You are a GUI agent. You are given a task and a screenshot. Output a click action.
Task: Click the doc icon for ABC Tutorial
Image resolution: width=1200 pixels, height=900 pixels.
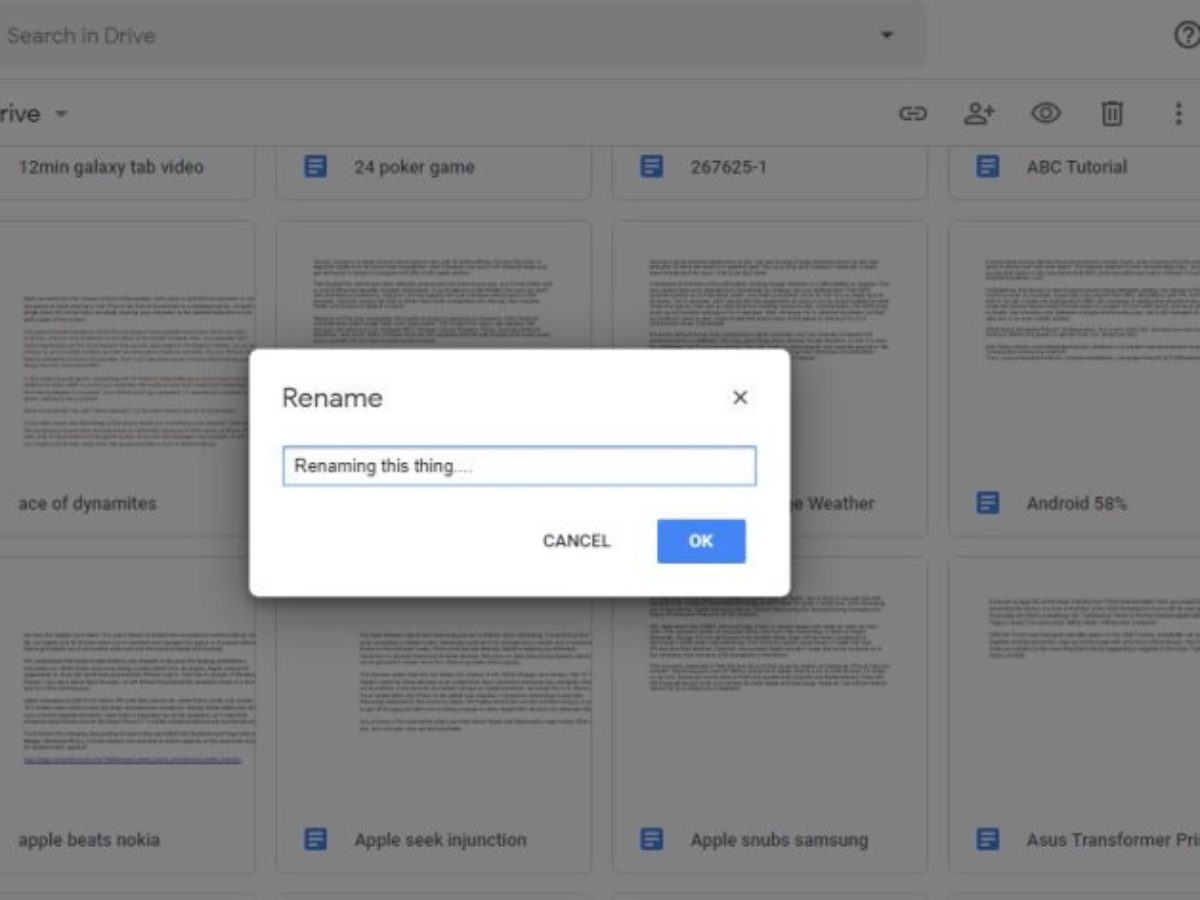click(x=988, y=167)
